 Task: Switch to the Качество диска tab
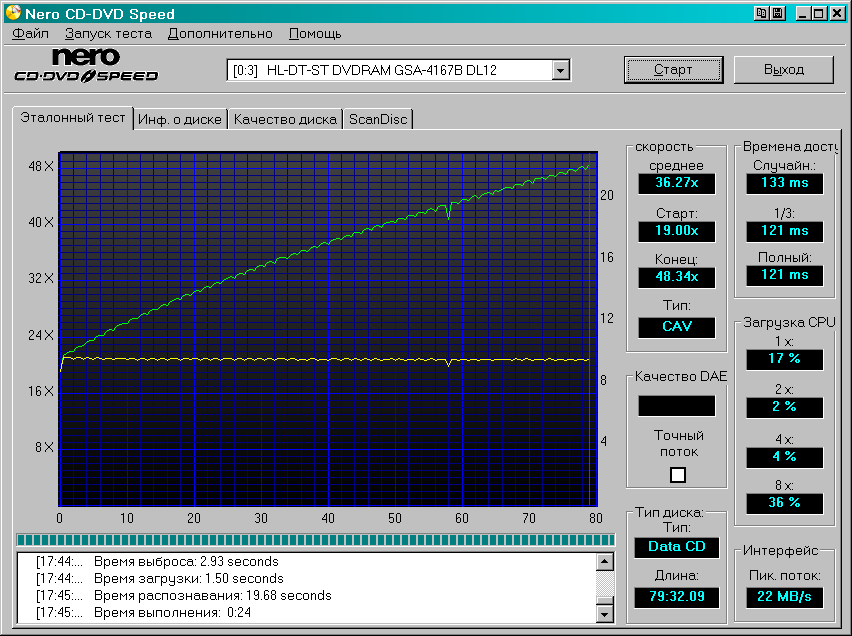(x=285, y=119)
